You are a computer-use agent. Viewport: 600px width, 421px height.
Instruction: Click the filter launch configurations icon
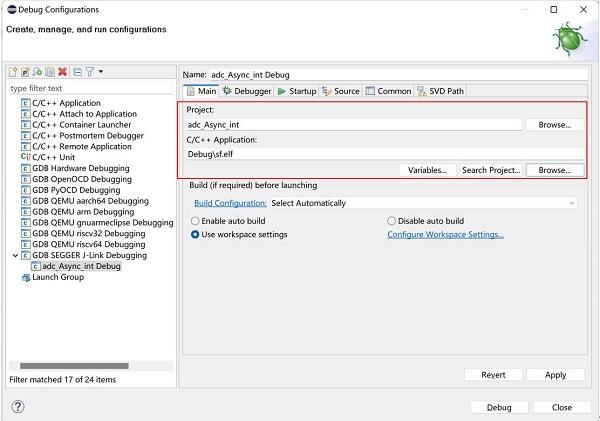88,72
